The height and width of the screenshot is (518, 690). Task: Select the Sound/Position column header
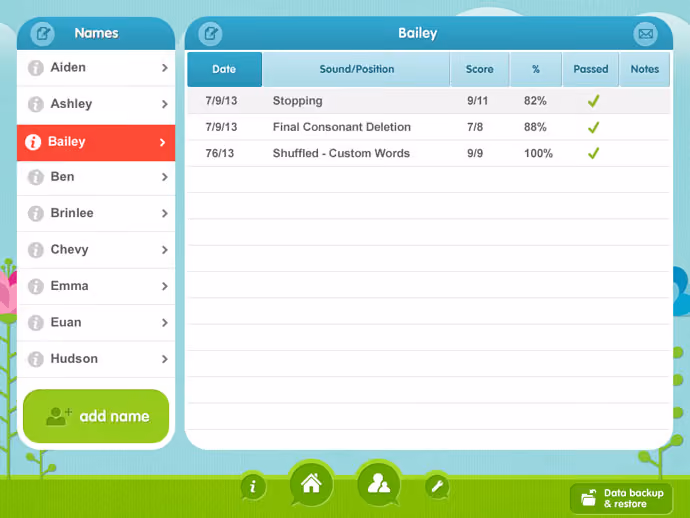pyautogui.click(x=356, y=69)
